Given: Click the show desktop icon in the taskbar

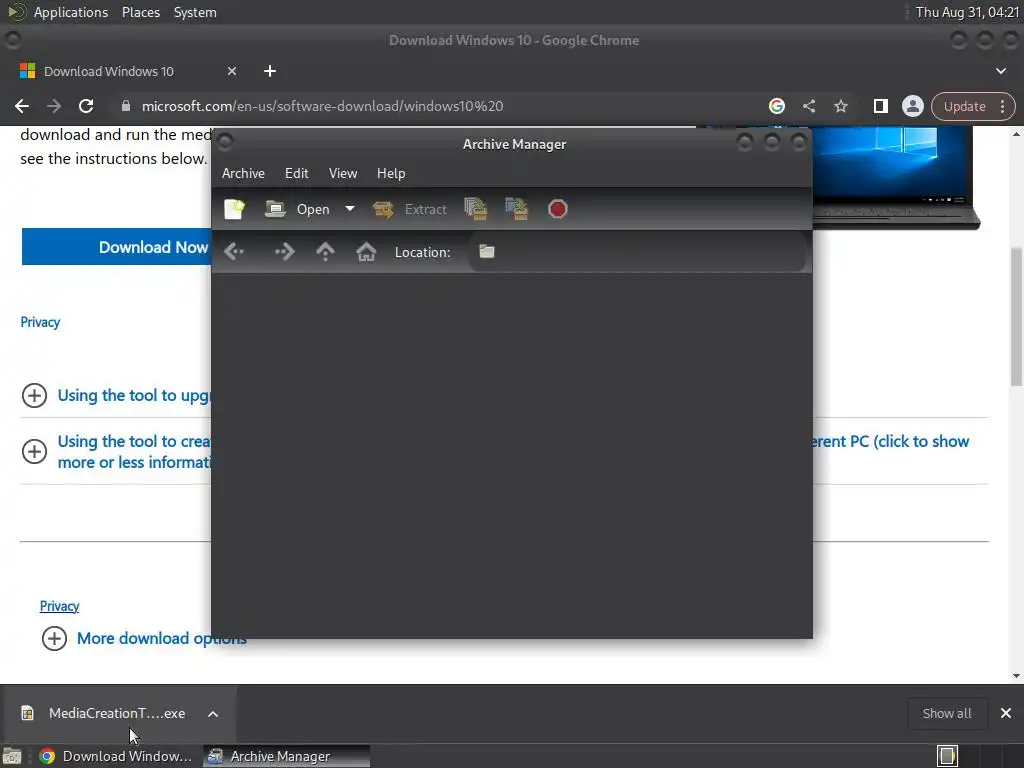Looking at the screenshot, I should click(12, 756).
